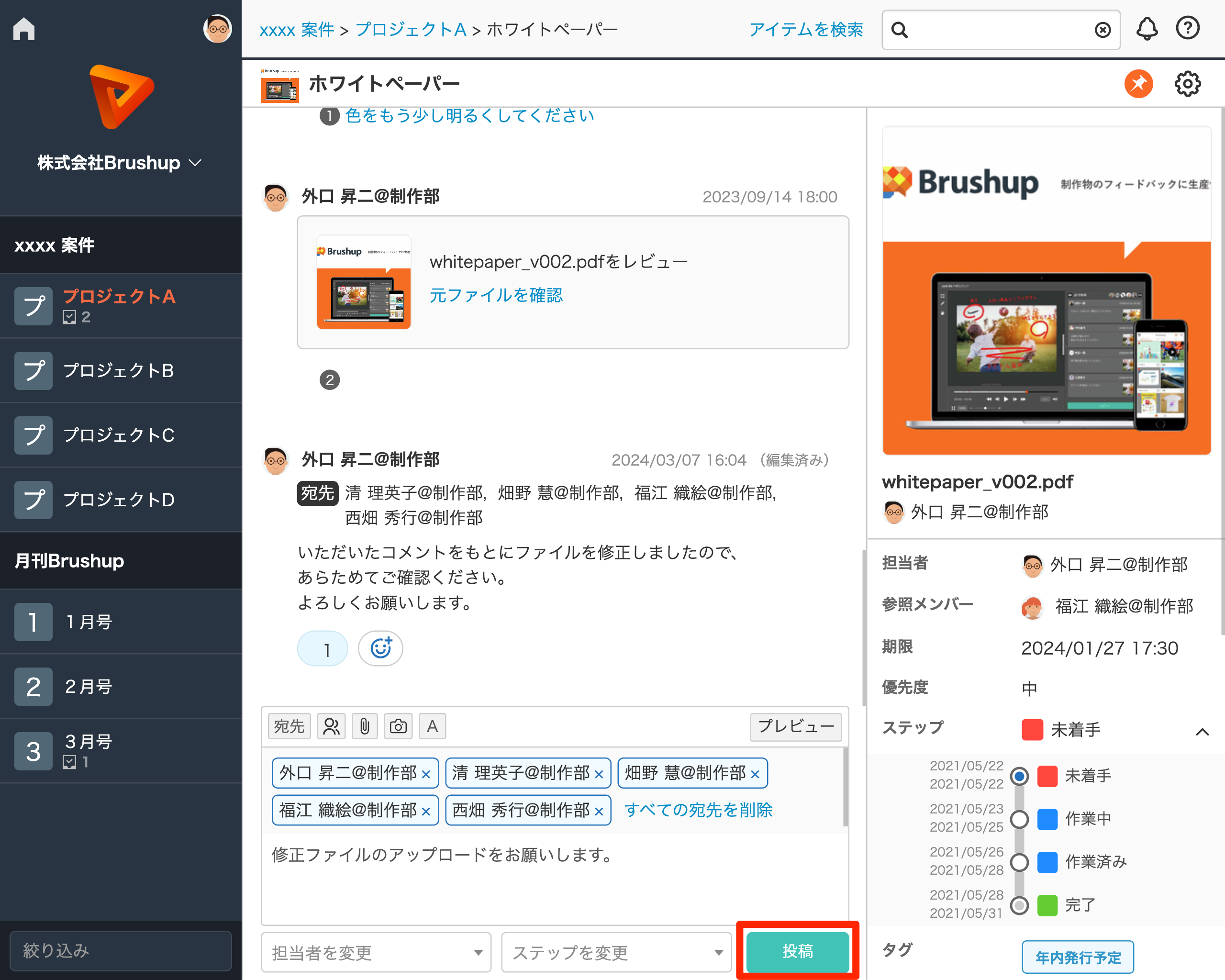Click the 元ファイルを確認 link
1225x980 pixels.
(496, 295)
